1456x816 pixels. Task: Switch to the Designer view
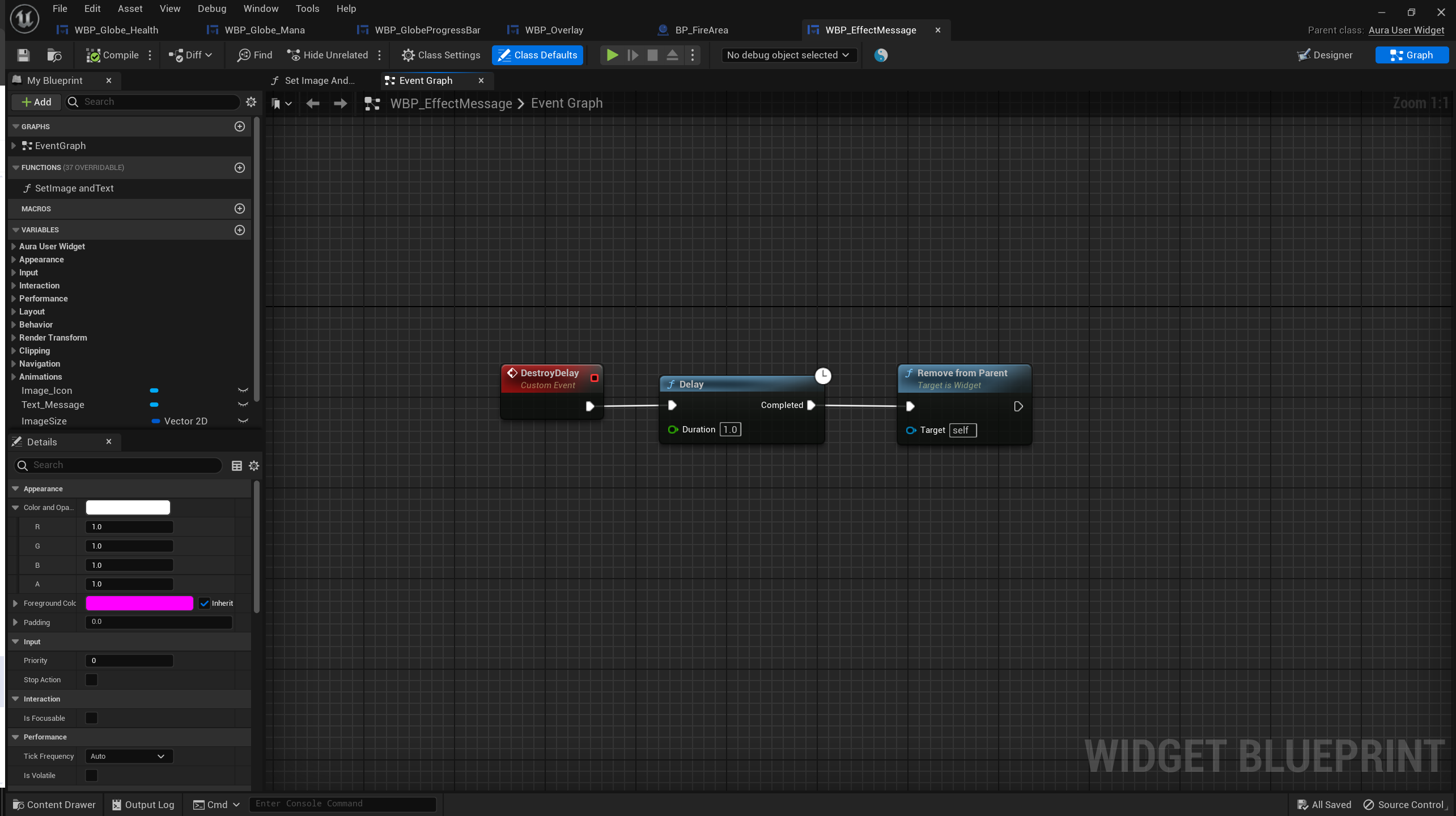(1325, 55)
